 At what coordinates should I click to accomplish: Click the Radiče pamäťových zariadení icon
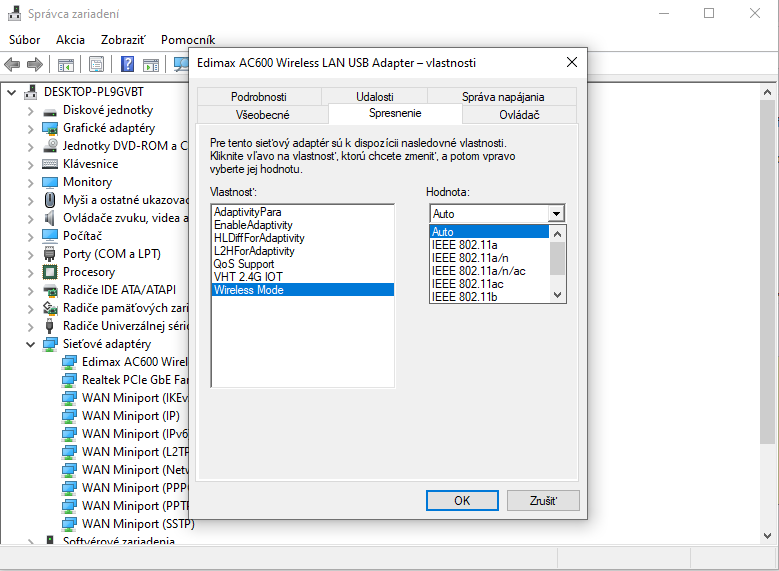(x=50, y=308)
